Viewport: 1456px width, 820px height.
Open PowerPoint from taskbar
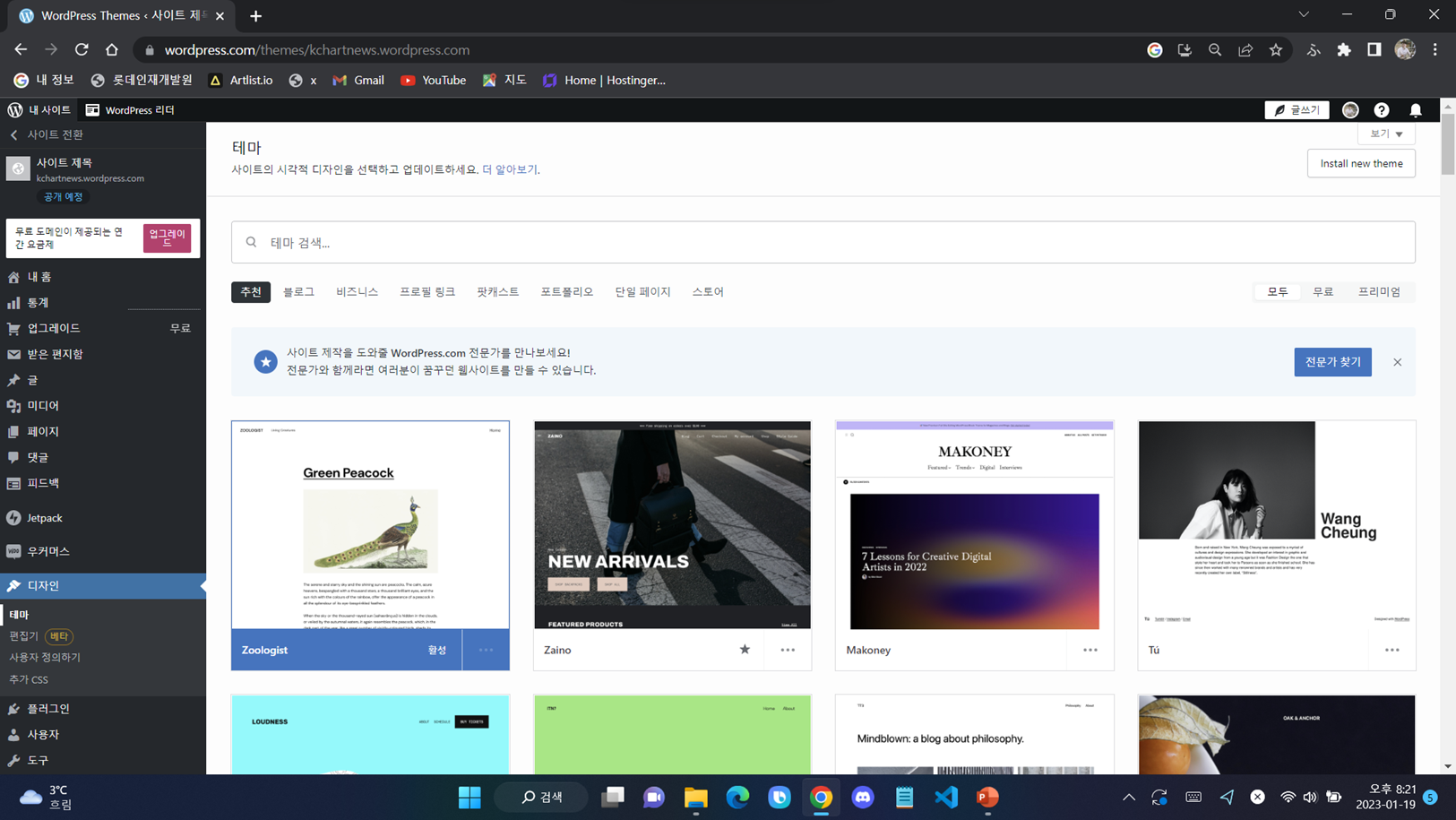(987, 797)
